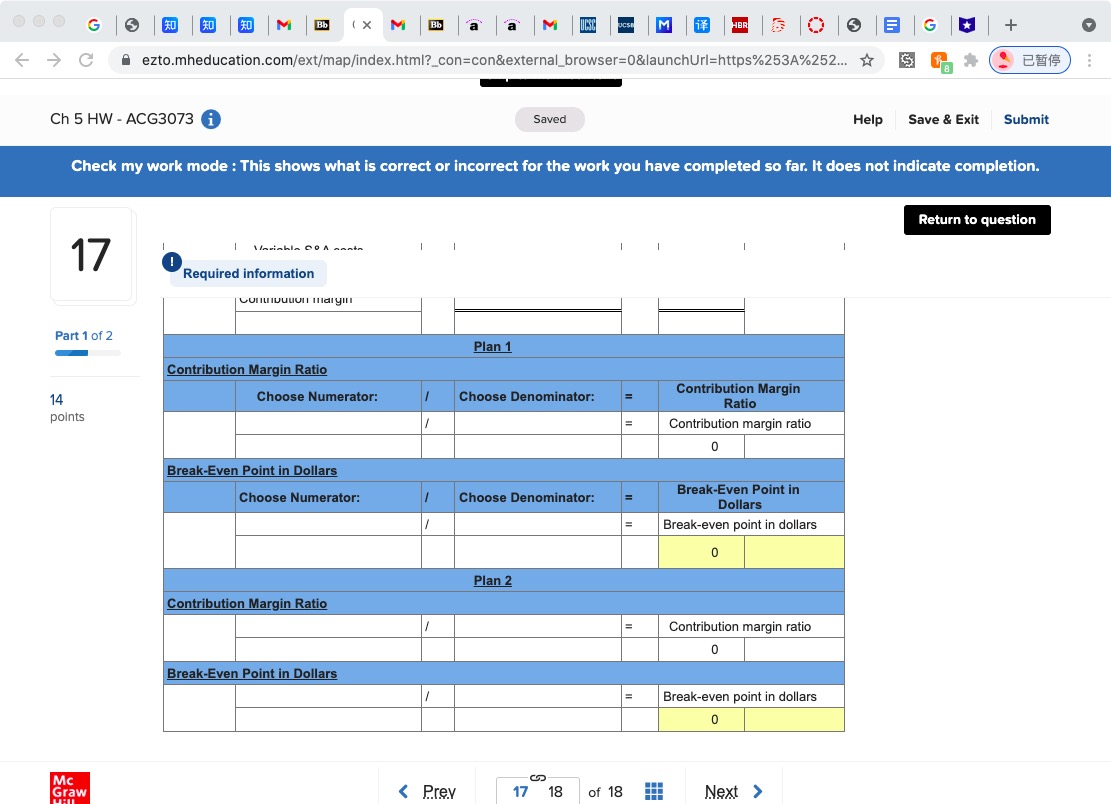Image resolution: width=1111 pixels, height=804 pixels.
Task: Click the Saved status pill
Action: click(550, 119)
